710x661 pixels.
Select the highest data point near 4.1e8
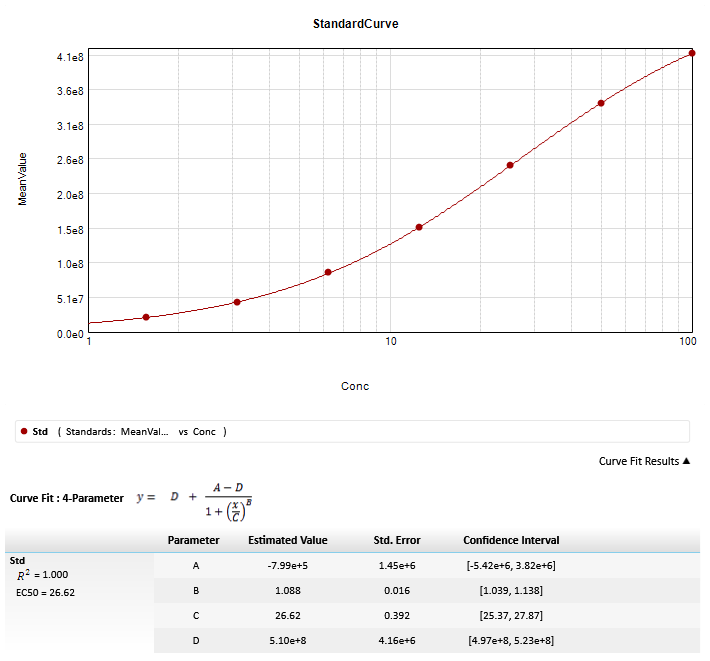point(692,54)
